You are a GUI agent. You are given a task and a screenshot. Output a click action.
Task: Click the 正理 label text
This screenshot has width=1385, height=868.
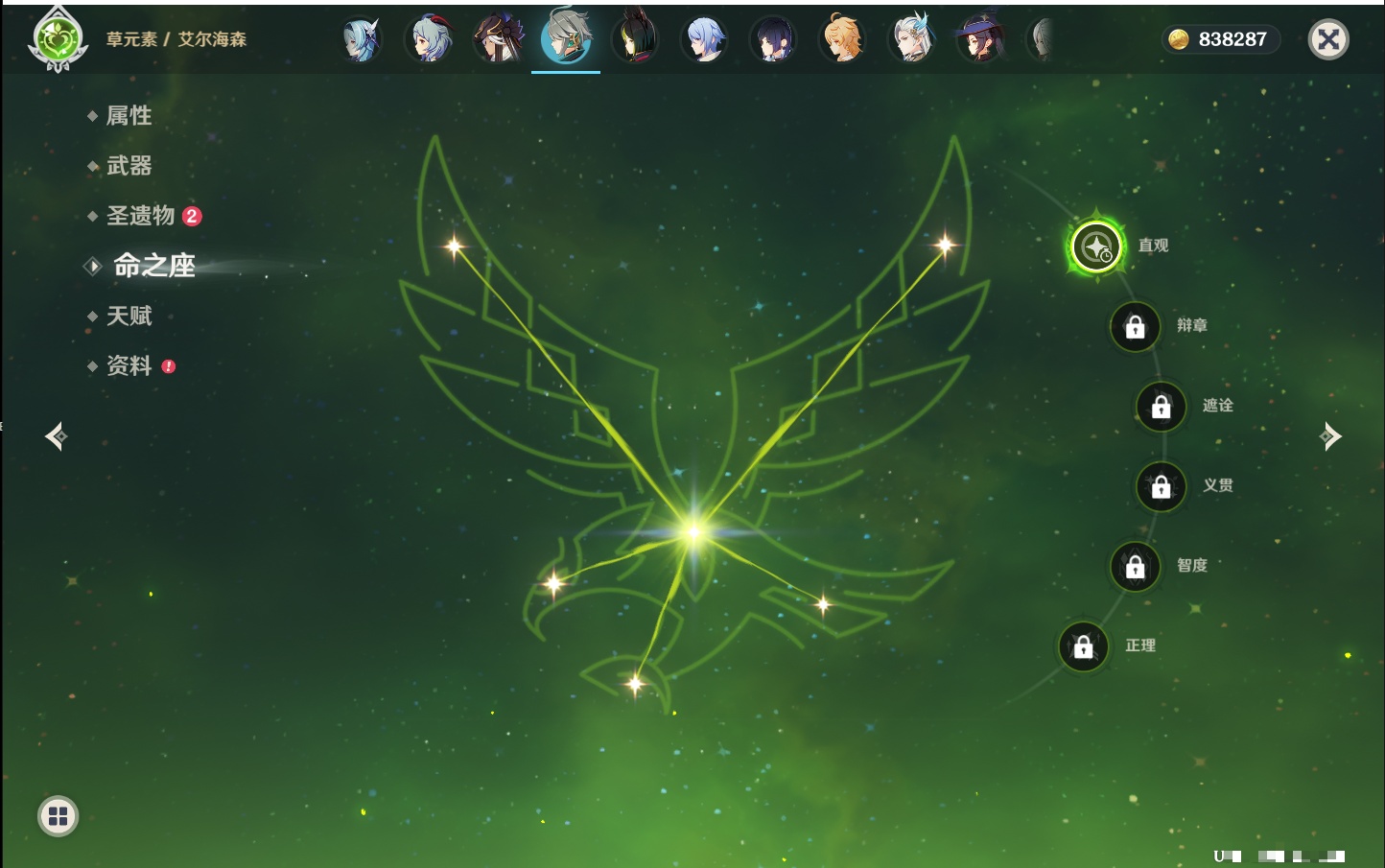pyautogui.click(x=1140, y=645)
